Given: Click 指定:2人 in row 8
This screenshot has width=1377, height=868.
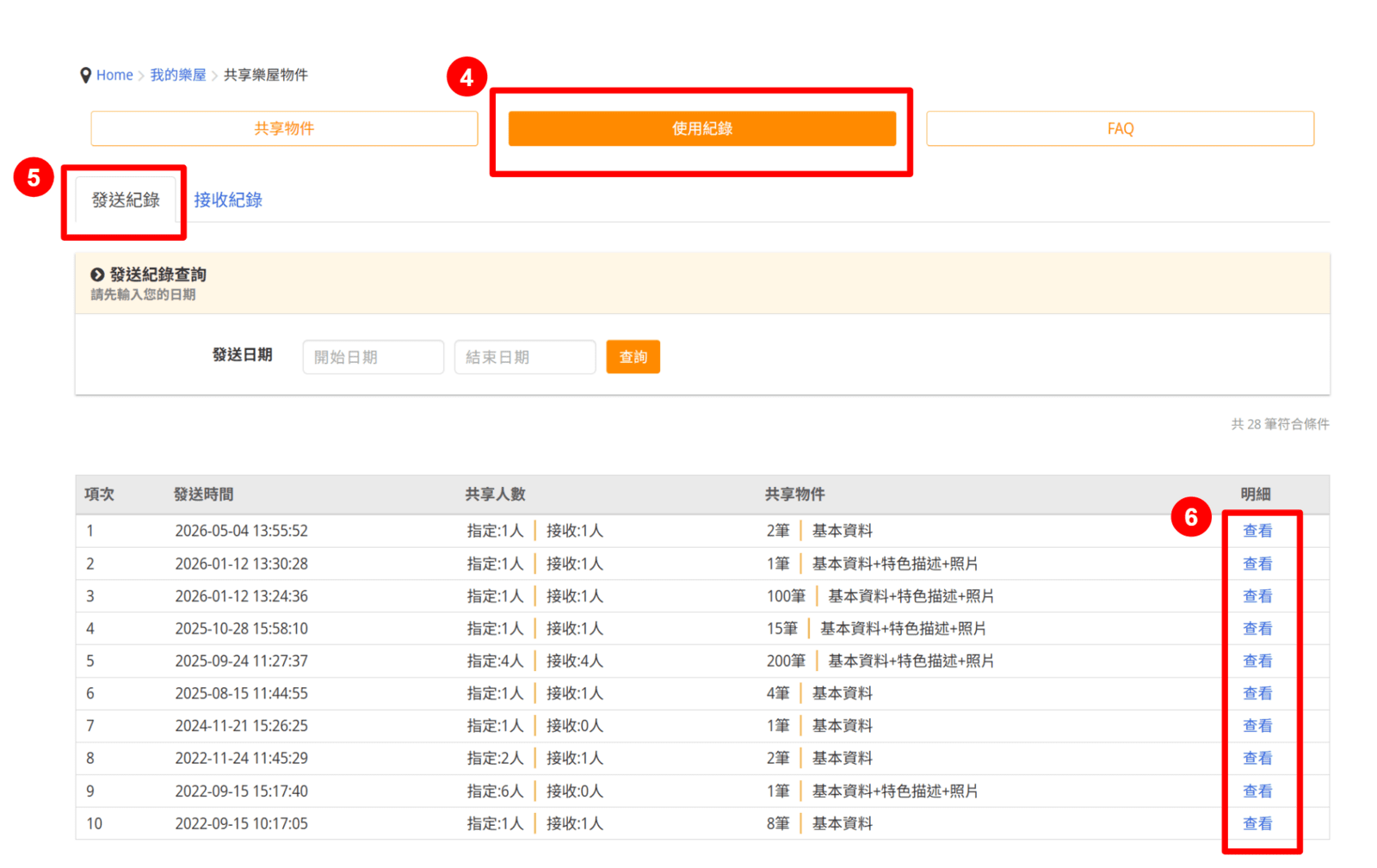Looking at the screenshot, I should pos(495,758).
